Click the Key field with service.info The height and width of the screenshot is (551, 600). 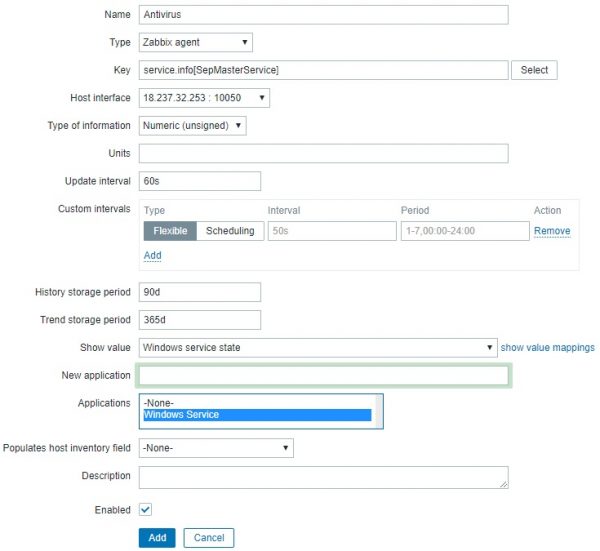pos(323,70)
